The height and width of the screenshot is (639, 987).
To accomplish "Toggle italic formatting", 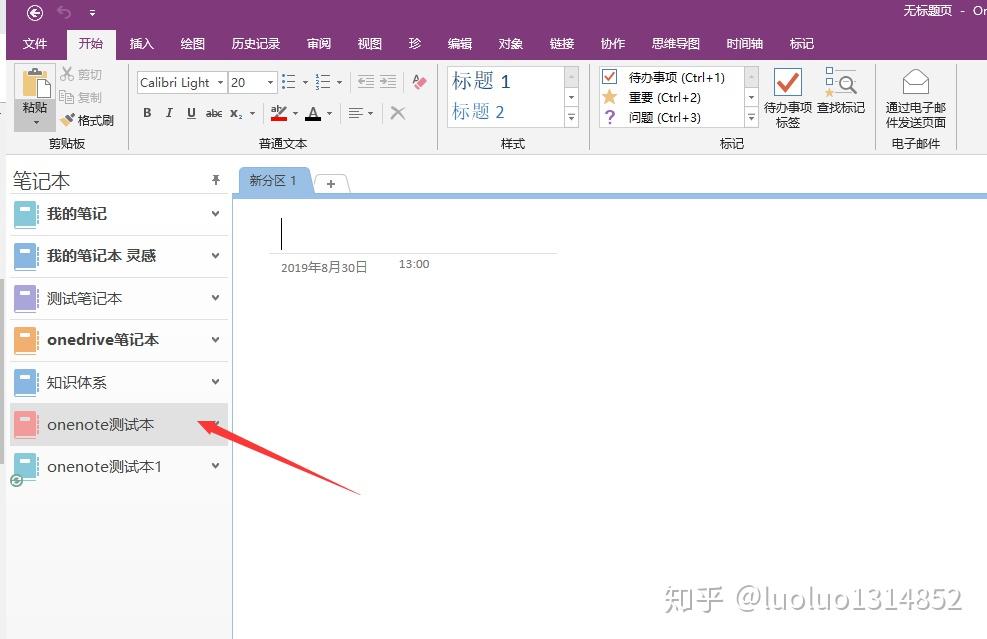I will [169, 113].
